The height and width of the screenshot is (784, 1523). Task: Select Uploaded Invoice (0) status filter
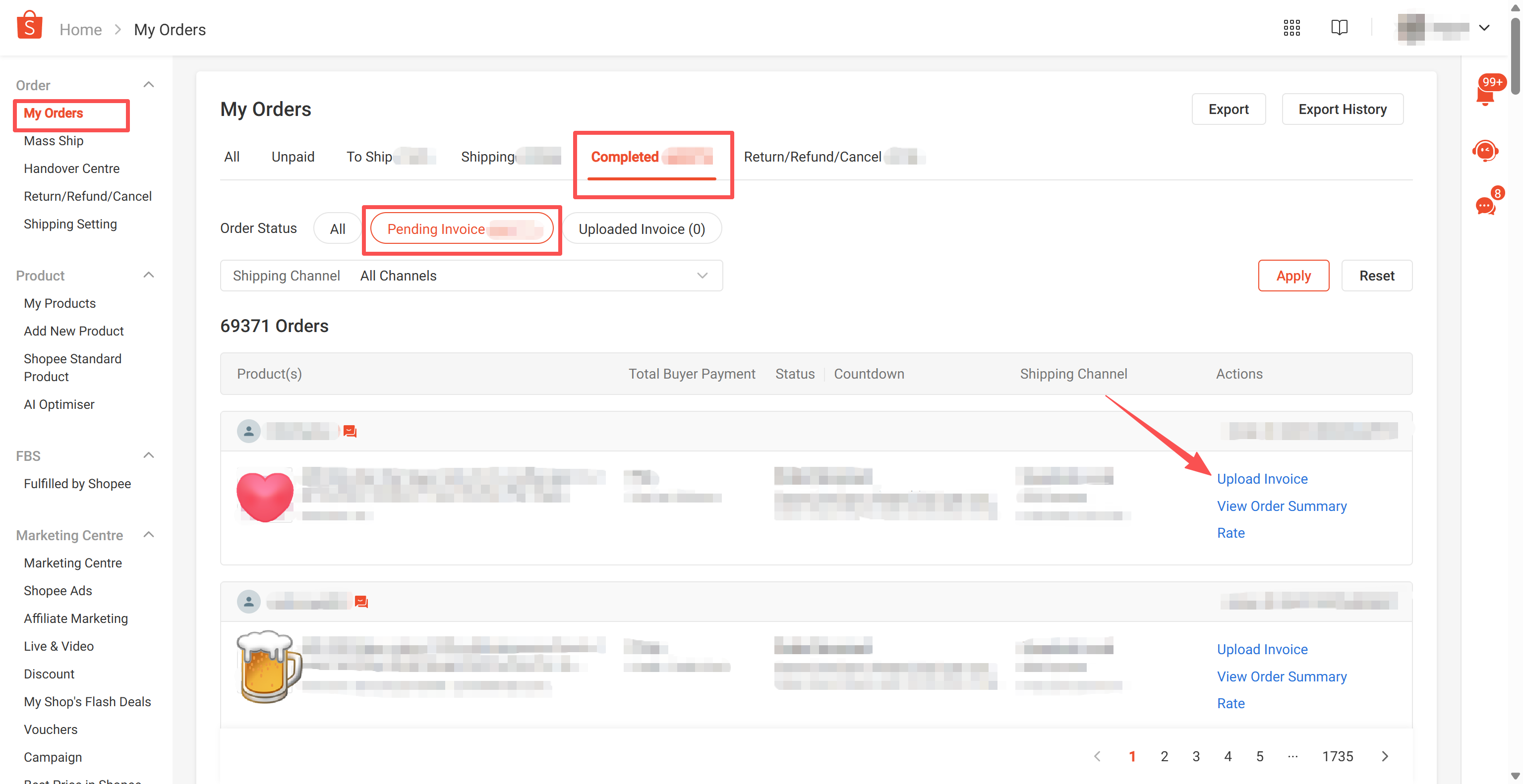point(641,228)
